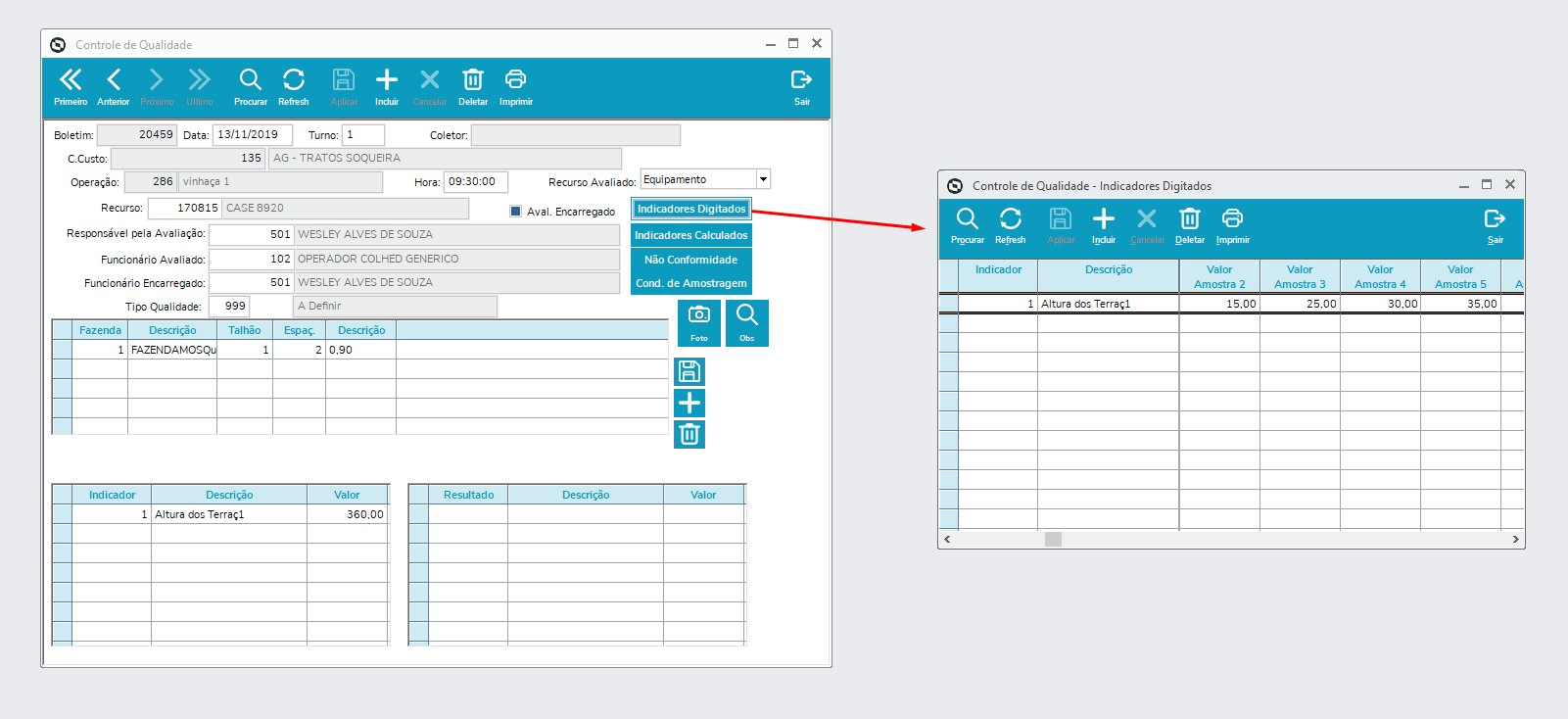This screenshot has width=1568, height=719.
Task: Click left scroll arrow in Indicadores Digitados
Action: tap(947, 539)
